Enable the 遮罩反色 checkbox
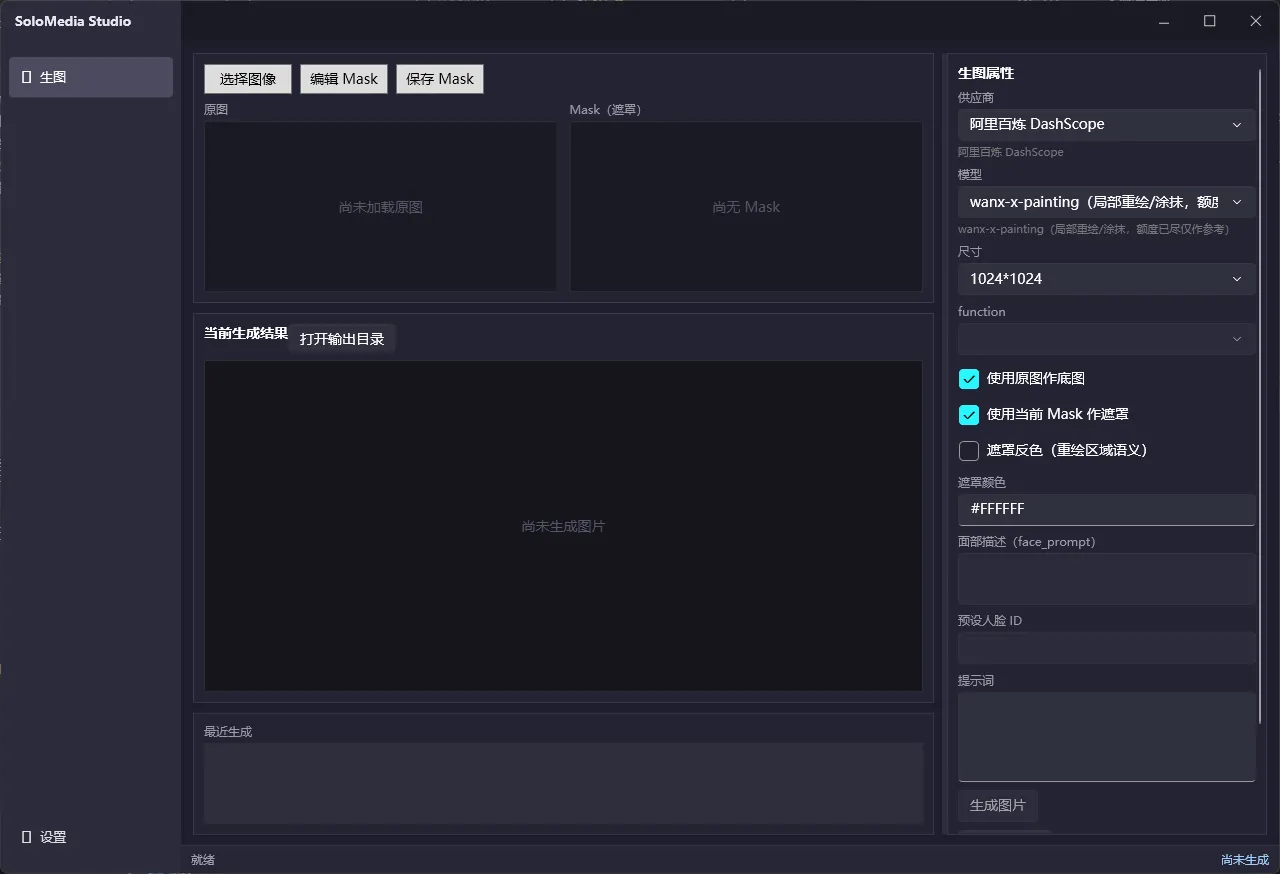The image size is (1280, 874). point(969,451)
